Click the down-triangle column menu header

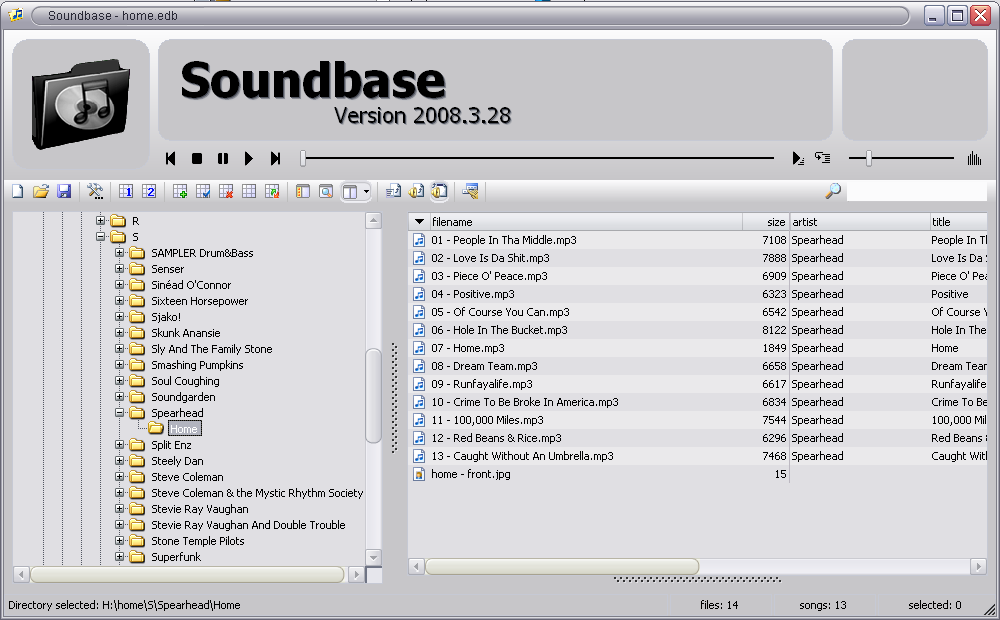tap(419, 222)
